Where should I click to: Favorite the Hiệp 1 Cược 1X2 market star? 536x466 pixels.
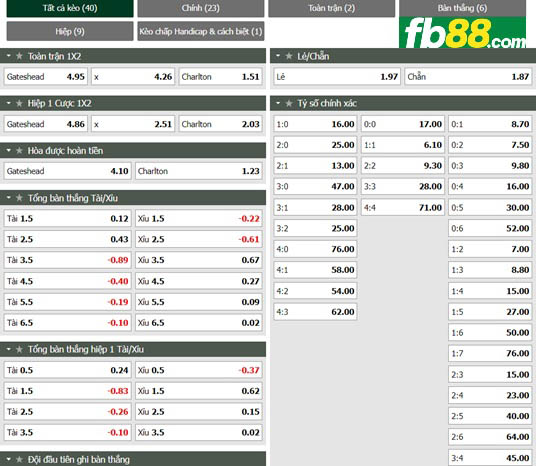click(x=19, y=103)
